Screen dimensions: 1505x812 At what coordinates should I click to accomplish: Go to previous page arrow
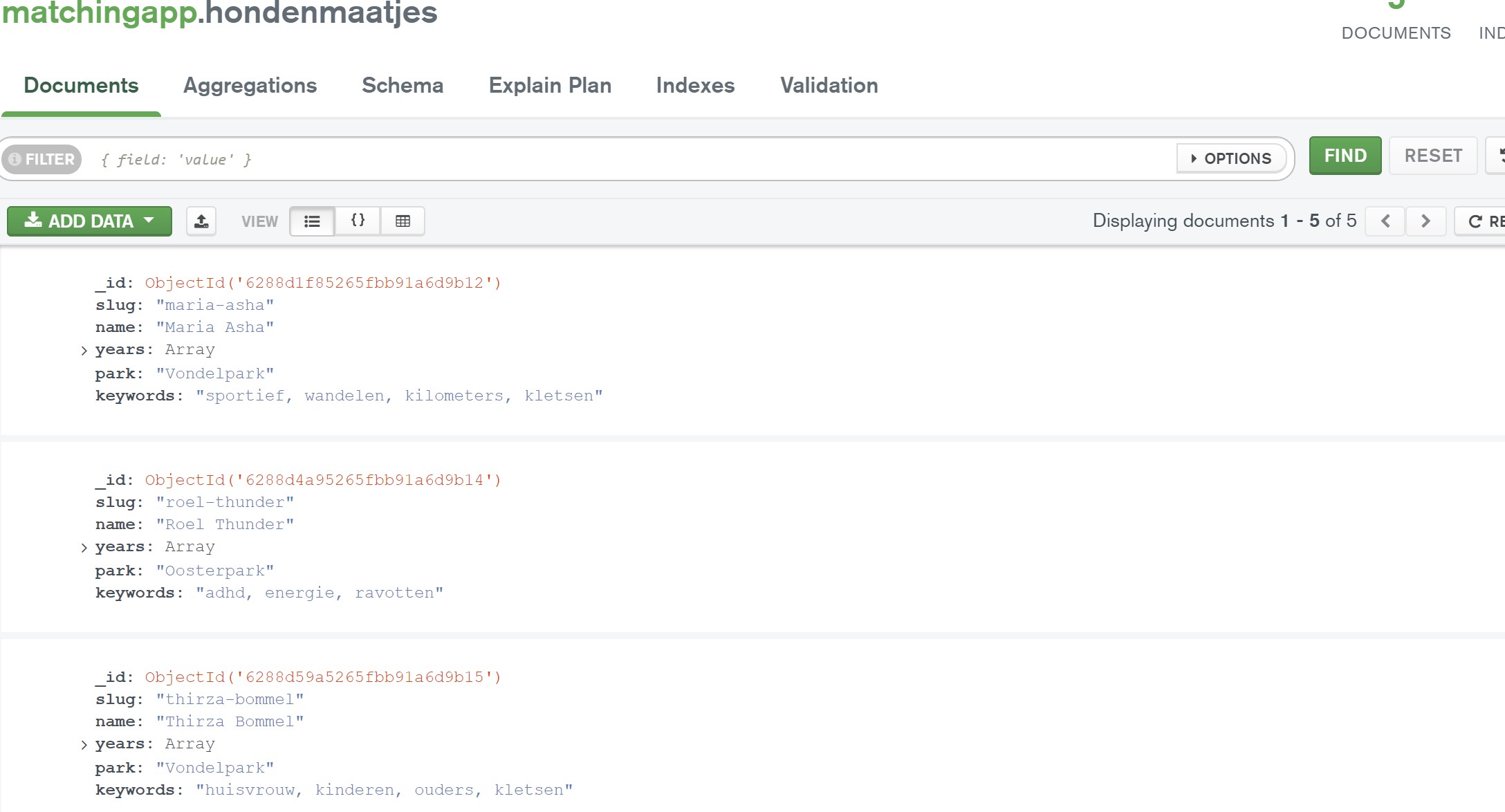click(1385, 221)
